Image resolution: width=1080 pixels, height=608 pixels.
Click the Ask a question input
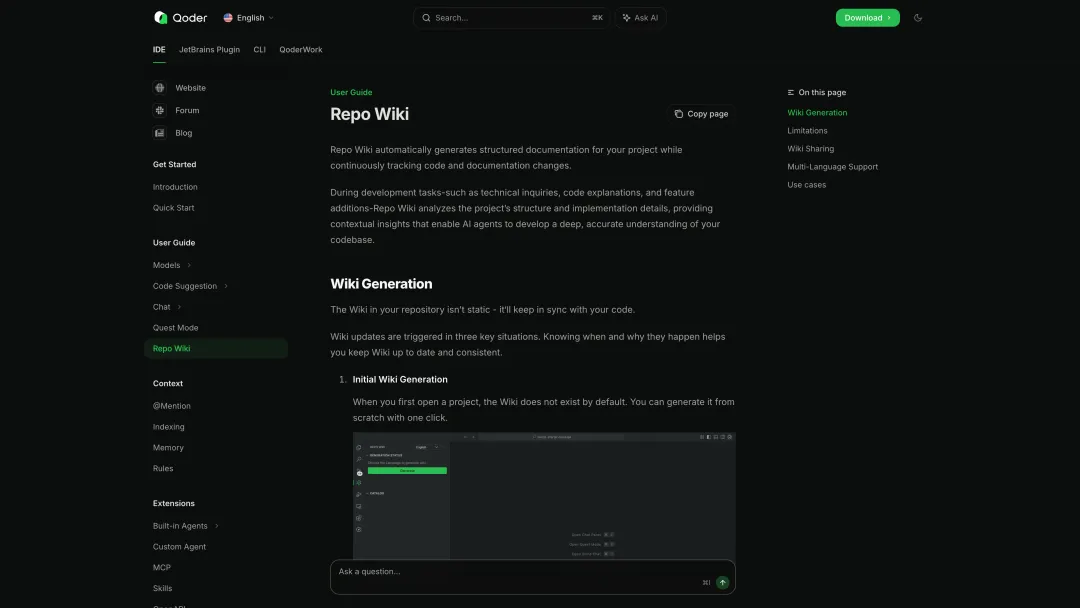(x=532, y=577)
